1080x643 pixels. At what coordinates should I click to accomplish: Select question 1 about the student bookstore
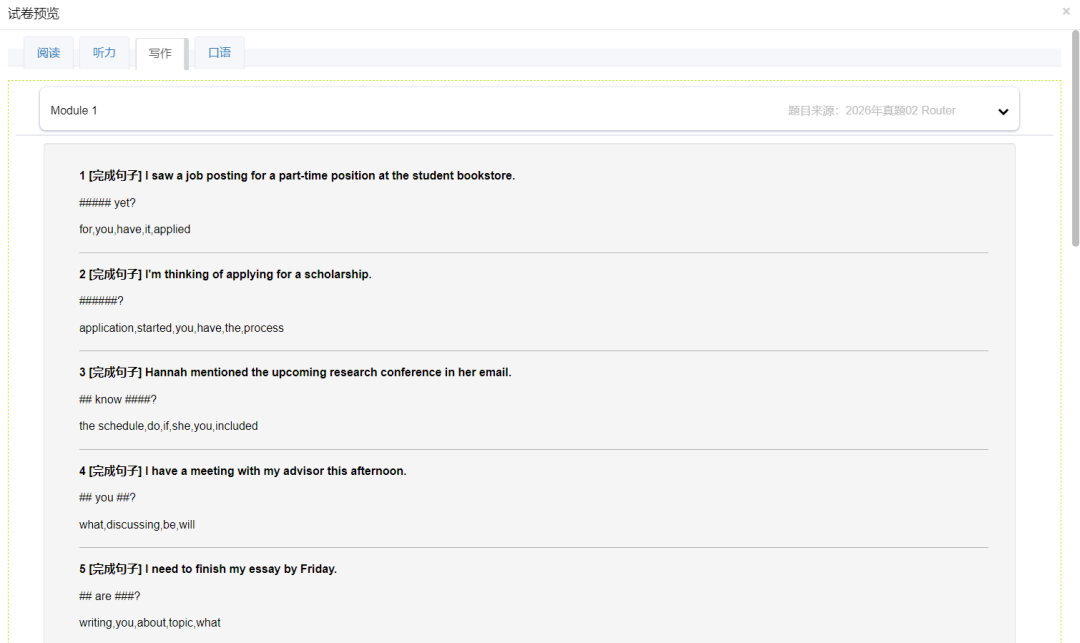pos(297,176)
